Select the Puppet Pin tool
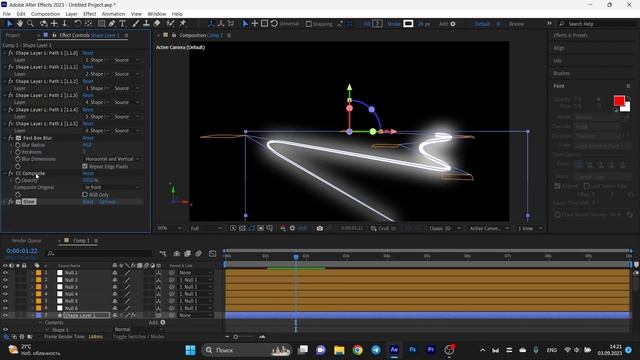This screenshot has height=360, width=640. [182, 24]
